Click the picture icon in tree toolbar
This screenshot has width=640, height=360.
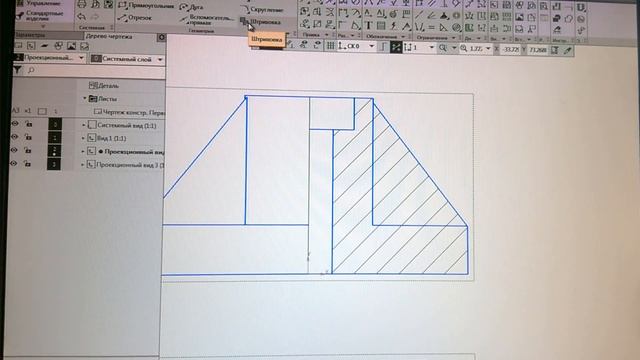click(71, 46)
